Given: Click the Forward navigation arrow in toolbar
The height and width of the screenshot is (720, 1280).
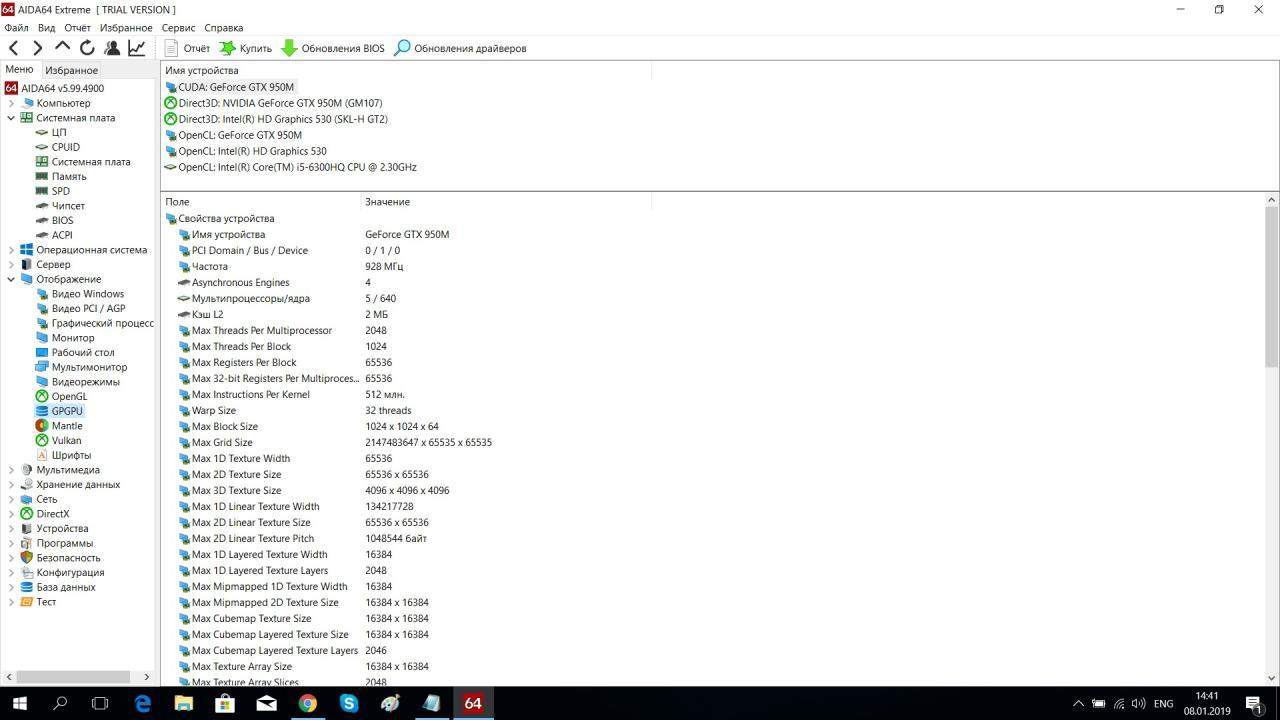Looking at the screenshot, I should pyautogui.click(x=37, y=48).
